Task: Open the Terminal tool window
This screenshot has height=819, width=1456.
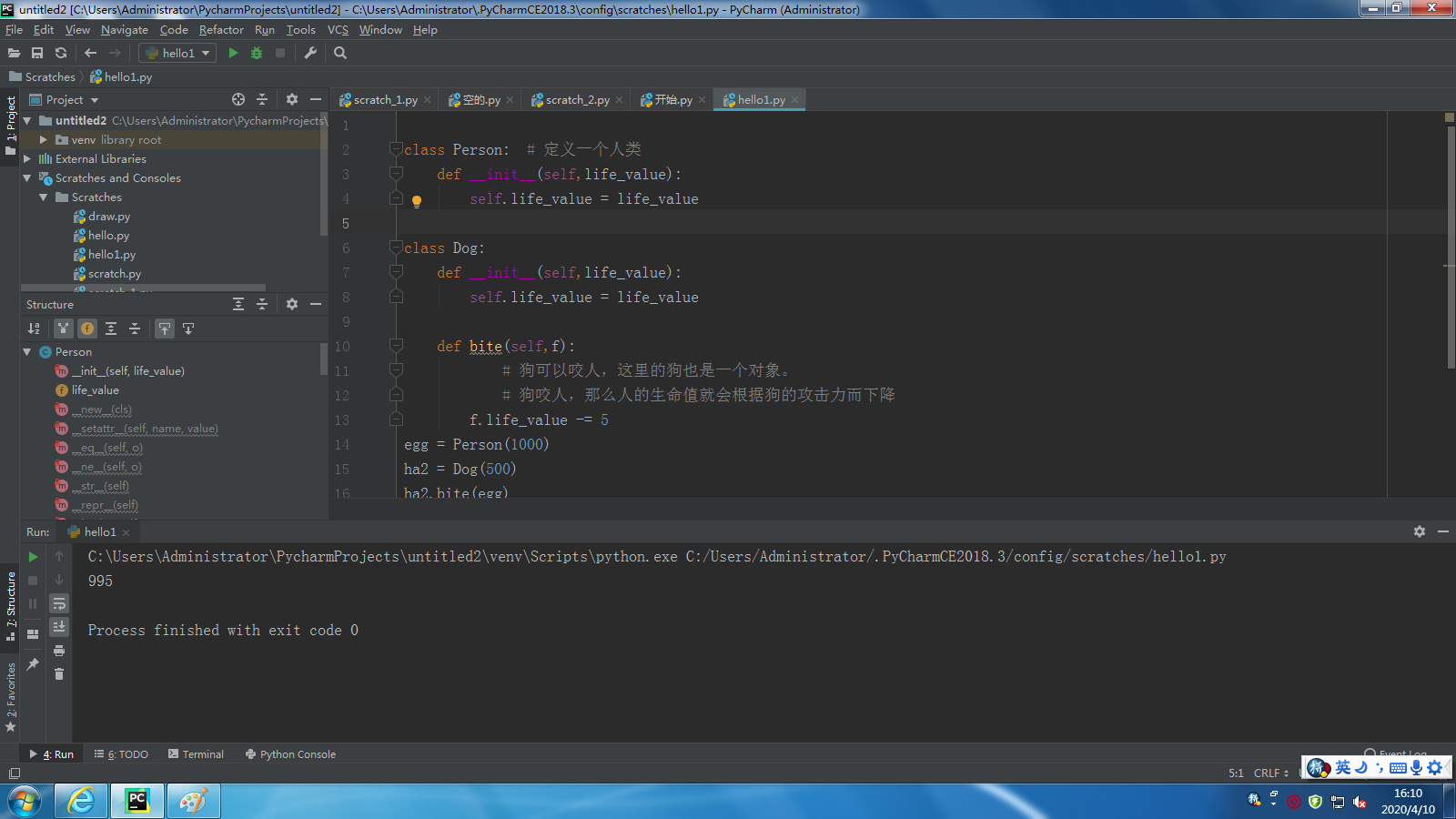Action: (196, 753)
